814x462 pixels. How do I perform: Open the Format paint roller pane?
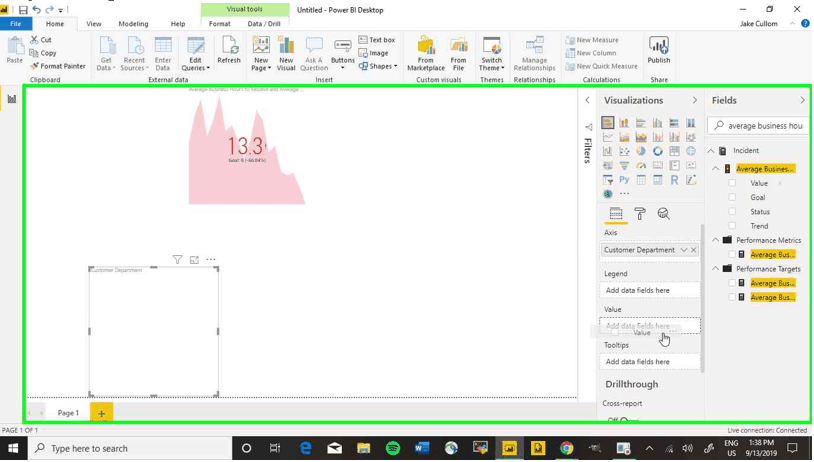tap(640, 214)
